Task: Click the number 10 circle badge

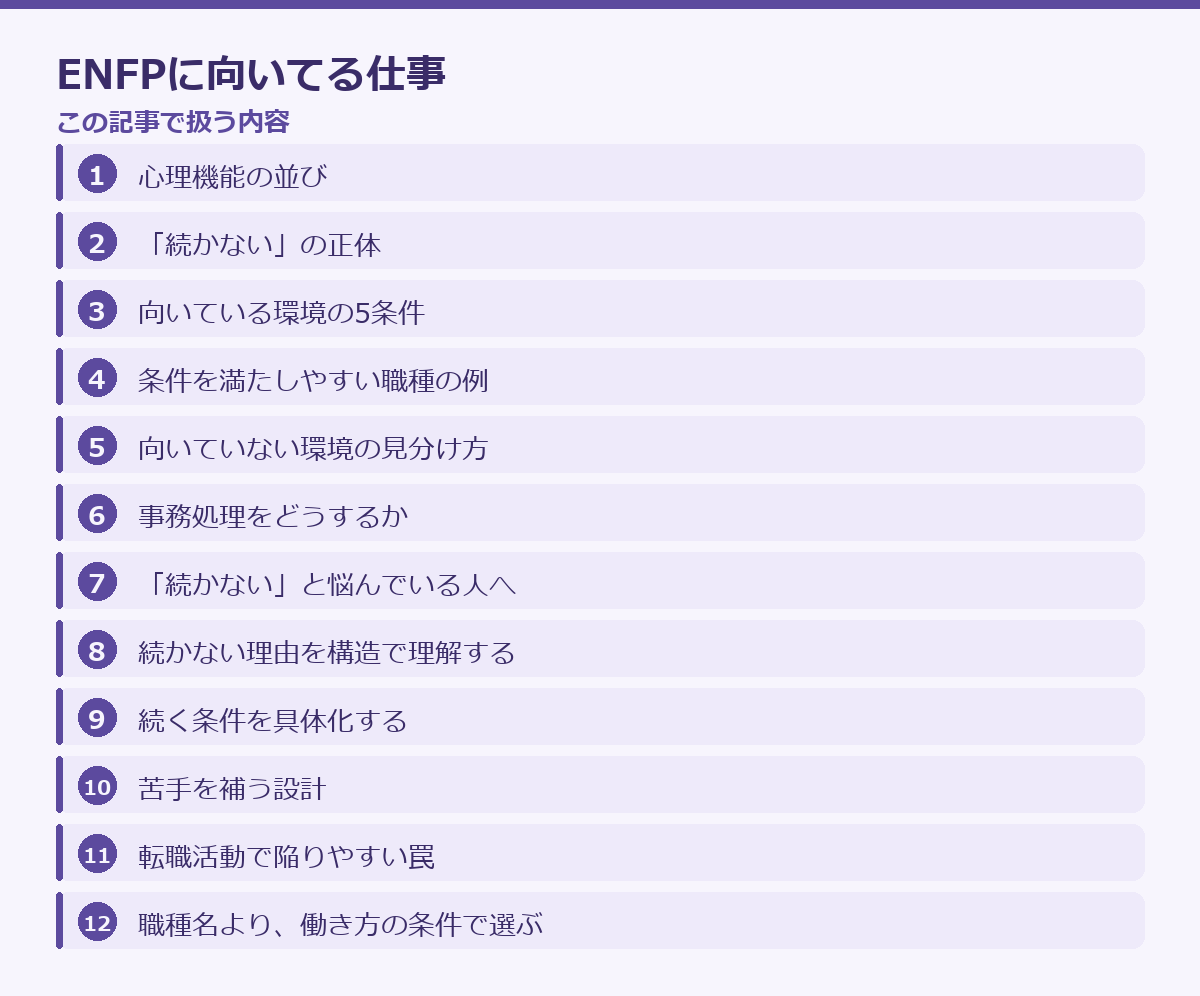Action: coord(97,788)
